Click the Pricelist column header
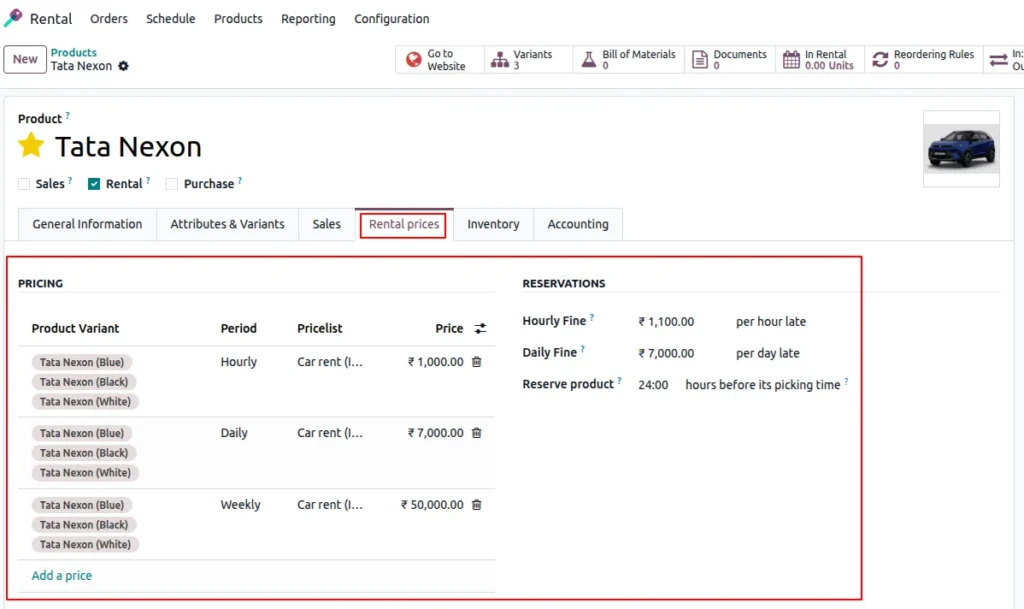The height and width of the screenshot is (609, 1024). [319, 328]
